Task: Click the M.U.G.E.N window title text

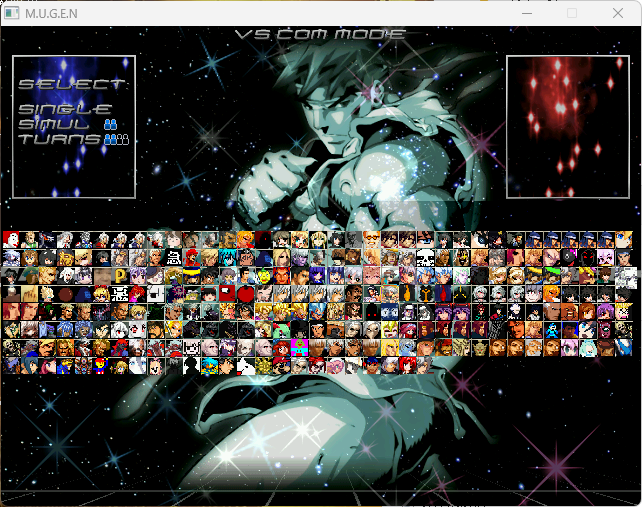Action: [x=51, y=14]
